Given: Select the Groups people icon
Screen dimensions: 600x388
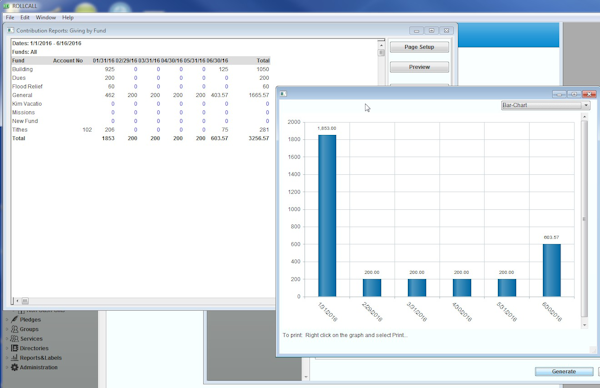Looking at the screenshot, I should click(x=15, y=329).
